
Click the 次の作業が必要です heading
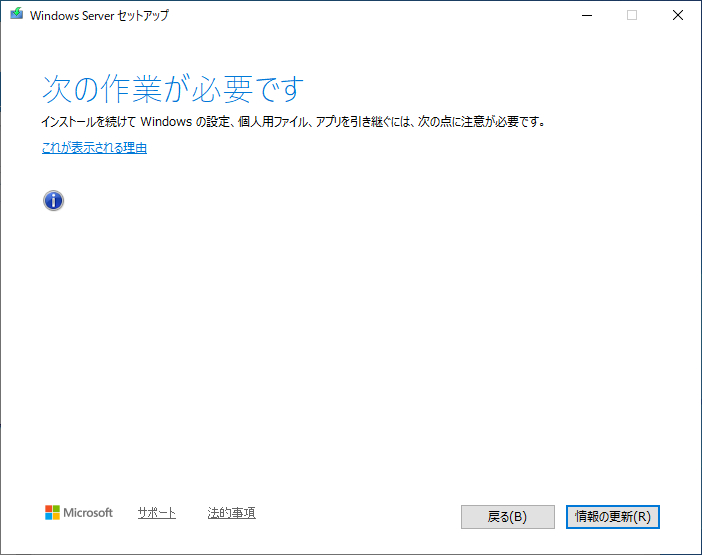[171, 88]
